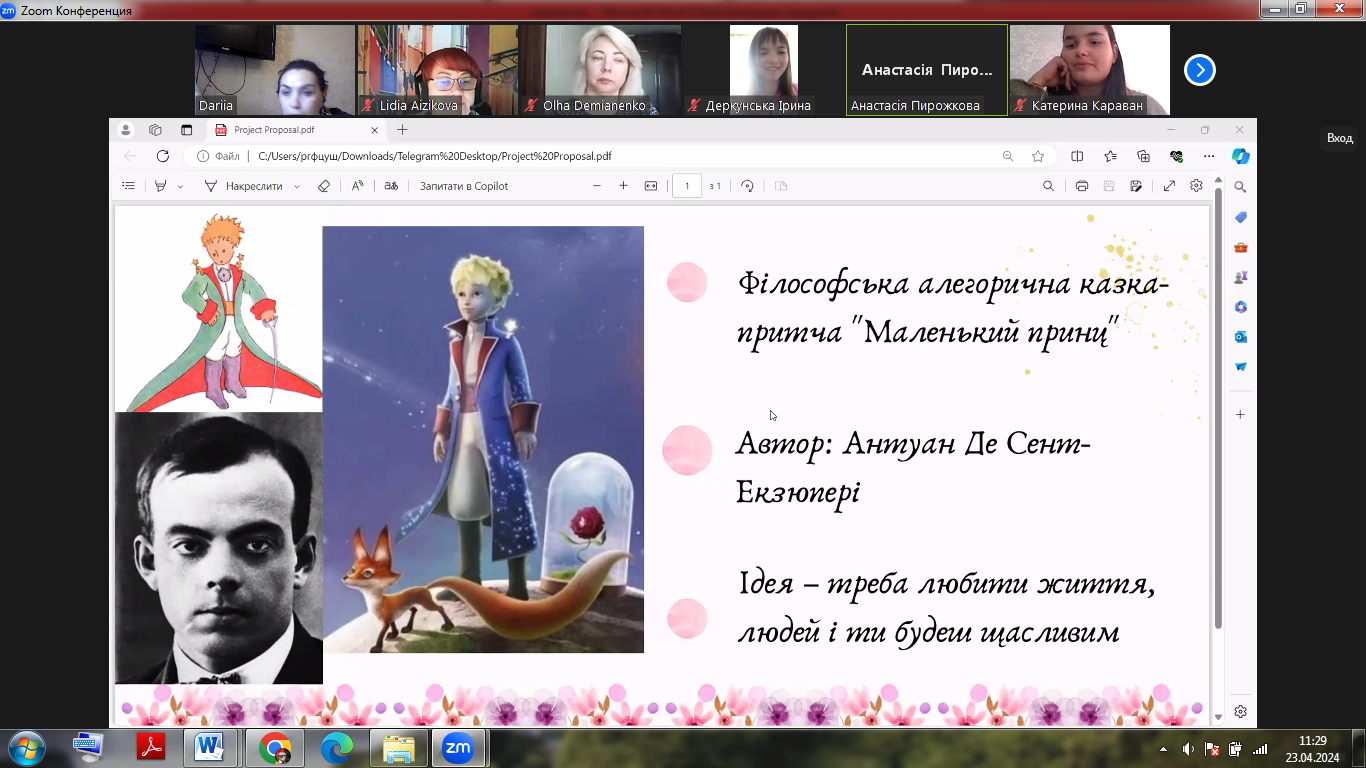Expand the Накреслити pen options arrow
Screen dimensions: 1366x768
[297, 186]
